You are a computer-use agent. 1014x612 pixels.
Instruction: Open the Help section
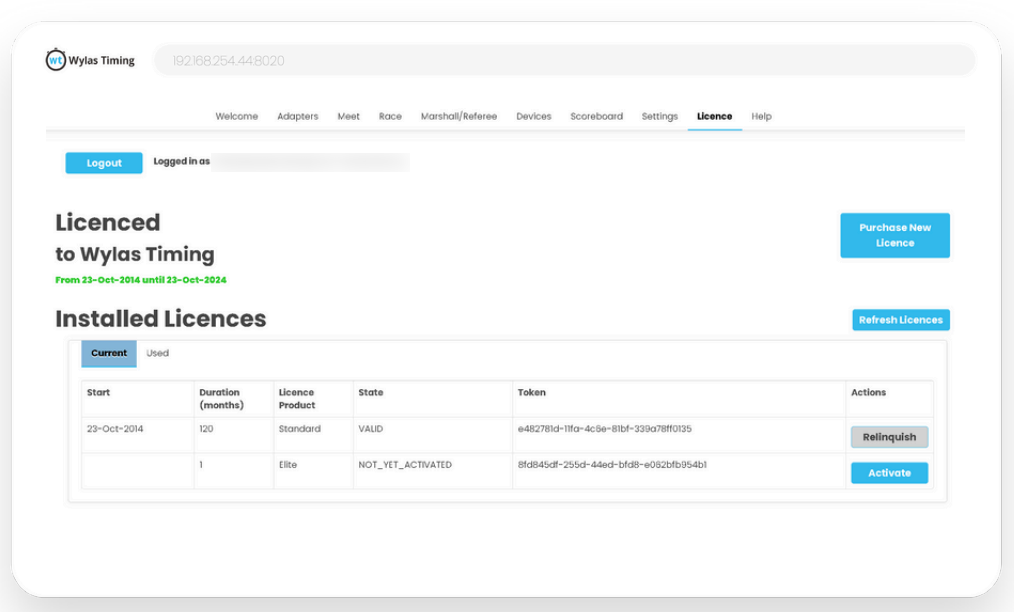point(761,116)
